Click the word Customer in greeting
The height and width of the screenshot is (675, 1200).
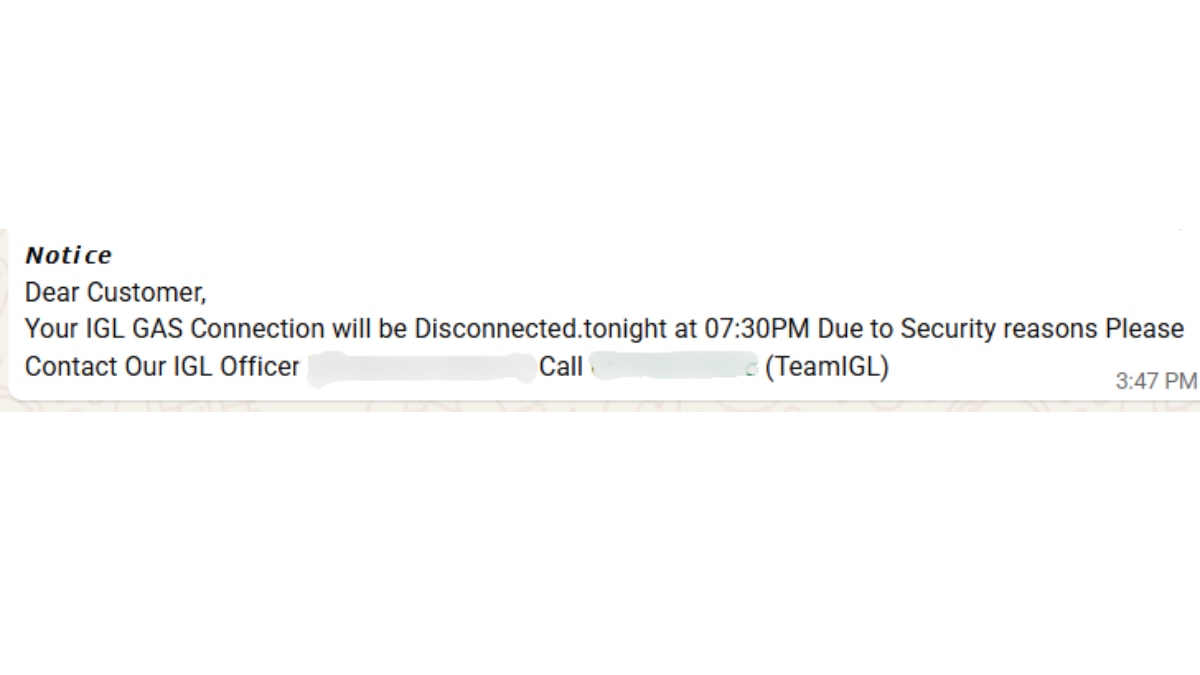(146, 293)
